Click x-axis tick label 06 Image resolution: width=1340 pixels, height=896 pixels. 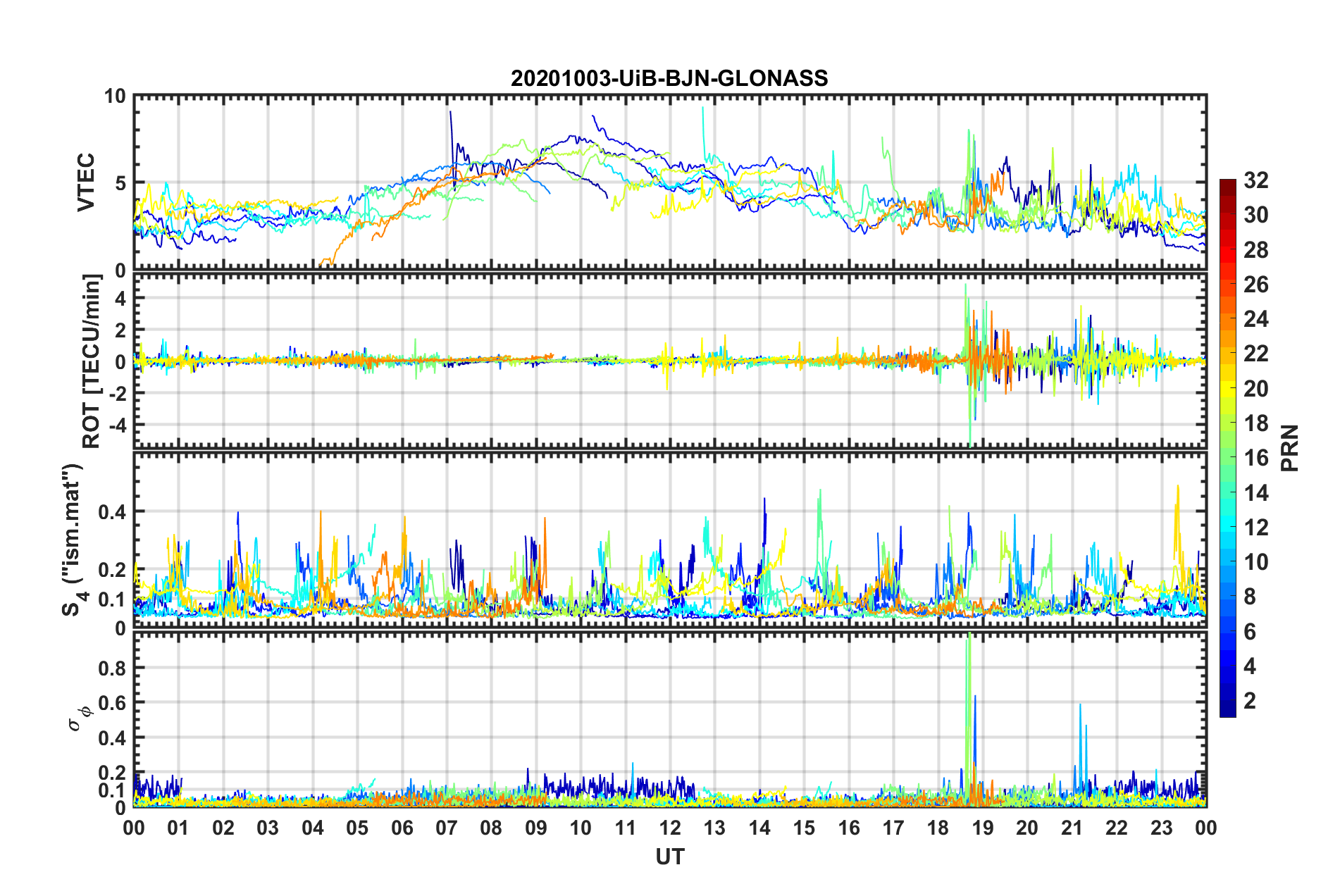click(x=402, y=828)
